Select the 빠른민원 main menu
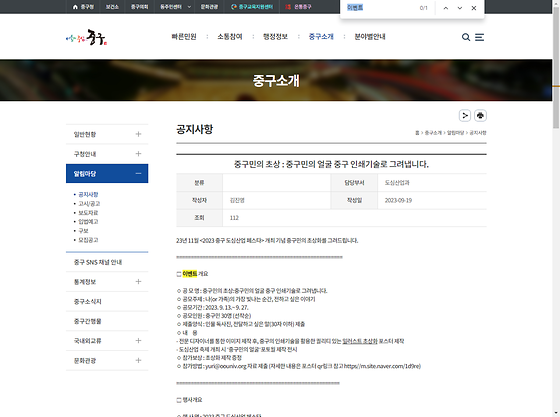 pos(184,36)
